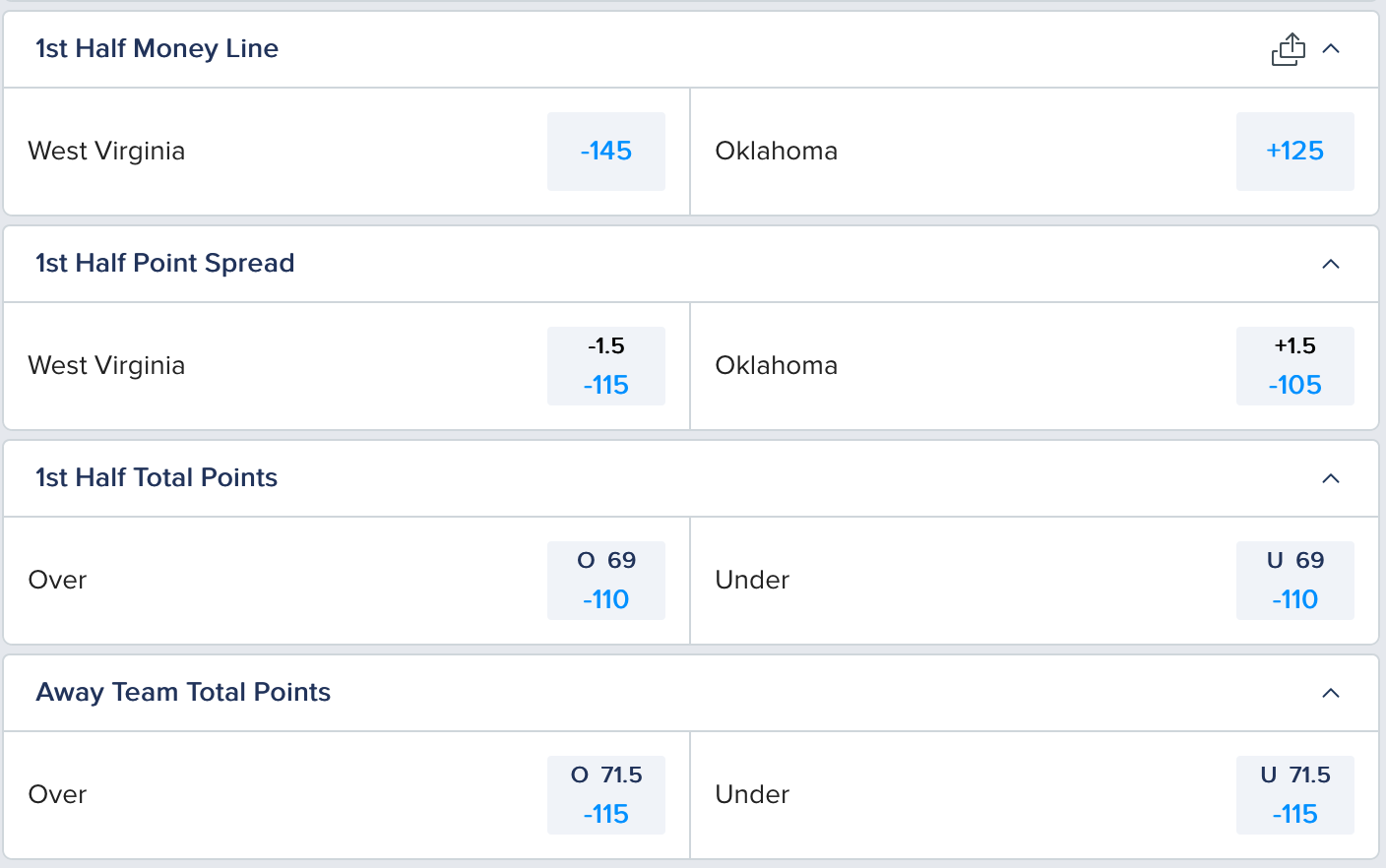1386x868 pixels.
Task: Choose Over 71.5 away team total
Action: tap(606, 795)
